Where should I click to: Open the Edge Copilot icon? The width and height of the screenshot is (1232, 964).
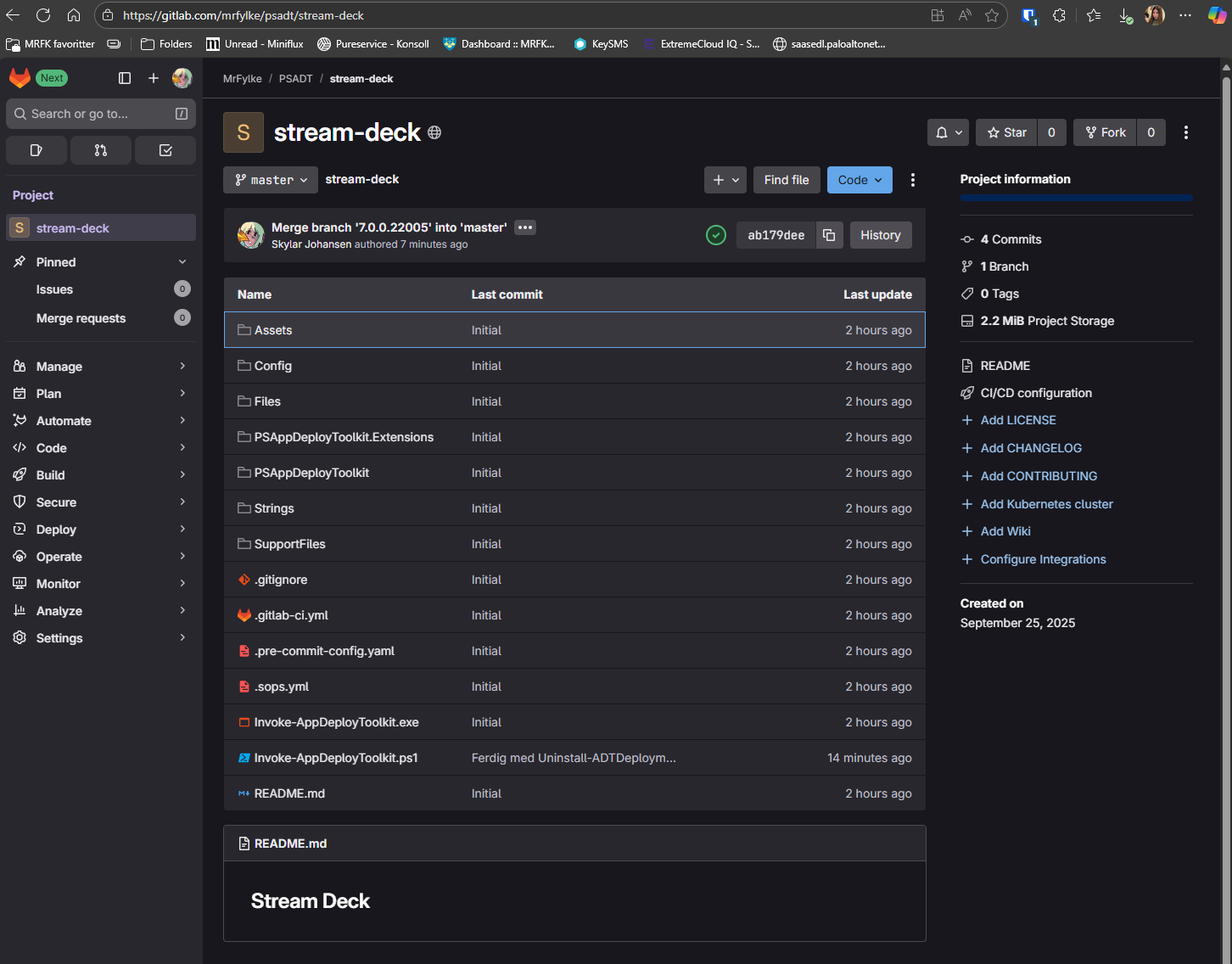[x=1217, y=15]
